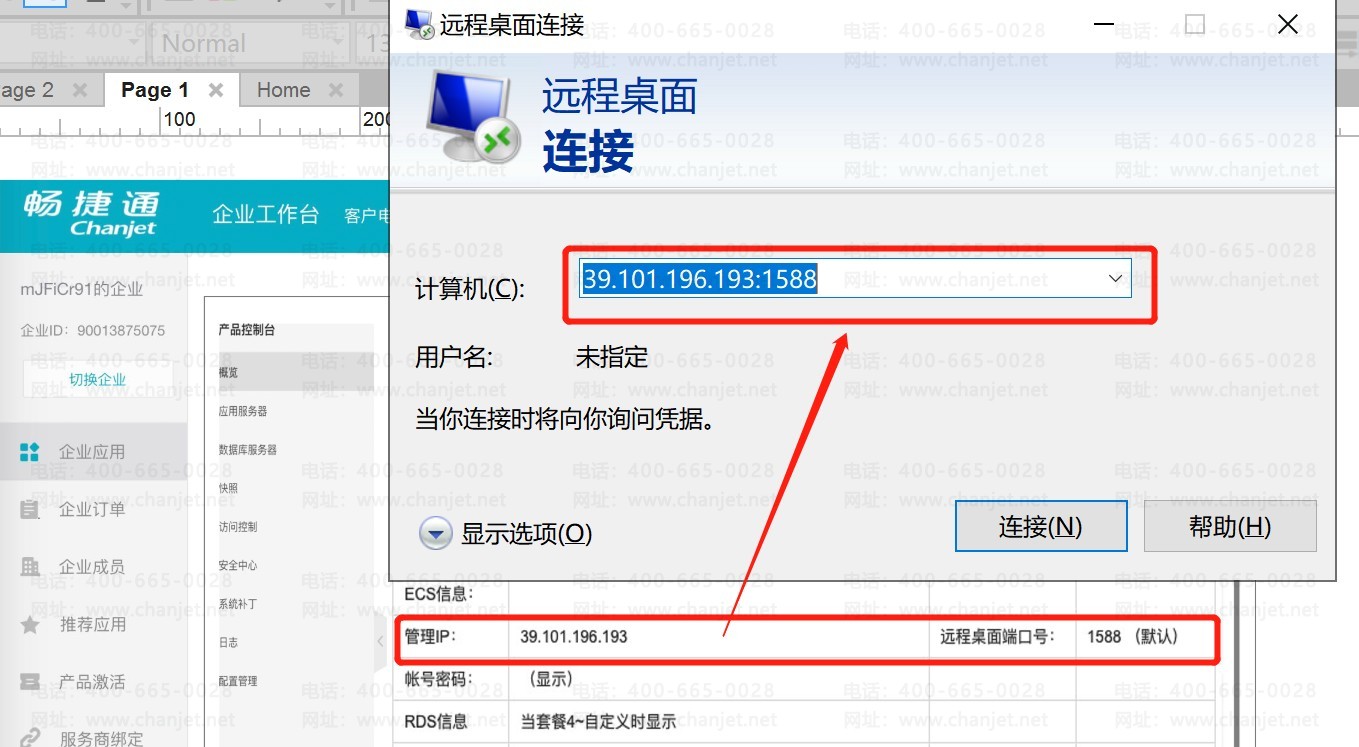Click the 推荐应用 star icon
Image resolution: width=1359 pixels, height=747 pixels.
pyautogui.click(x=30, y=625)
